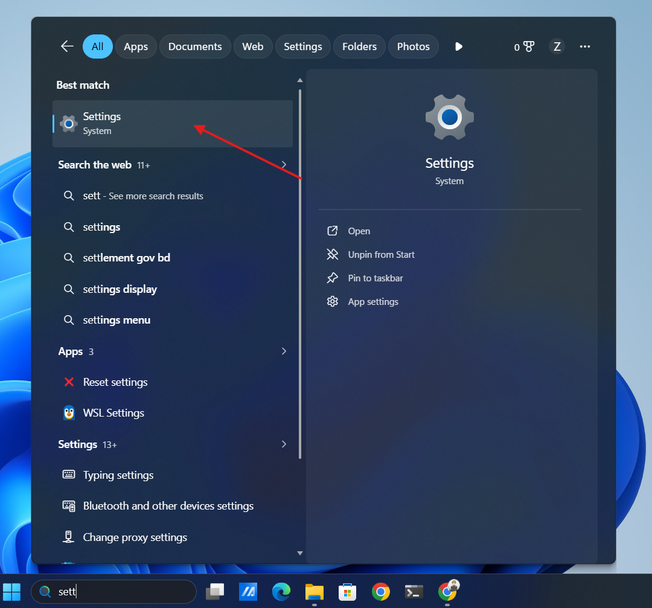This screenshot has height=608, width=652.
Task: Click the results list scroll down arrow
Action: (x=300, y=553)
